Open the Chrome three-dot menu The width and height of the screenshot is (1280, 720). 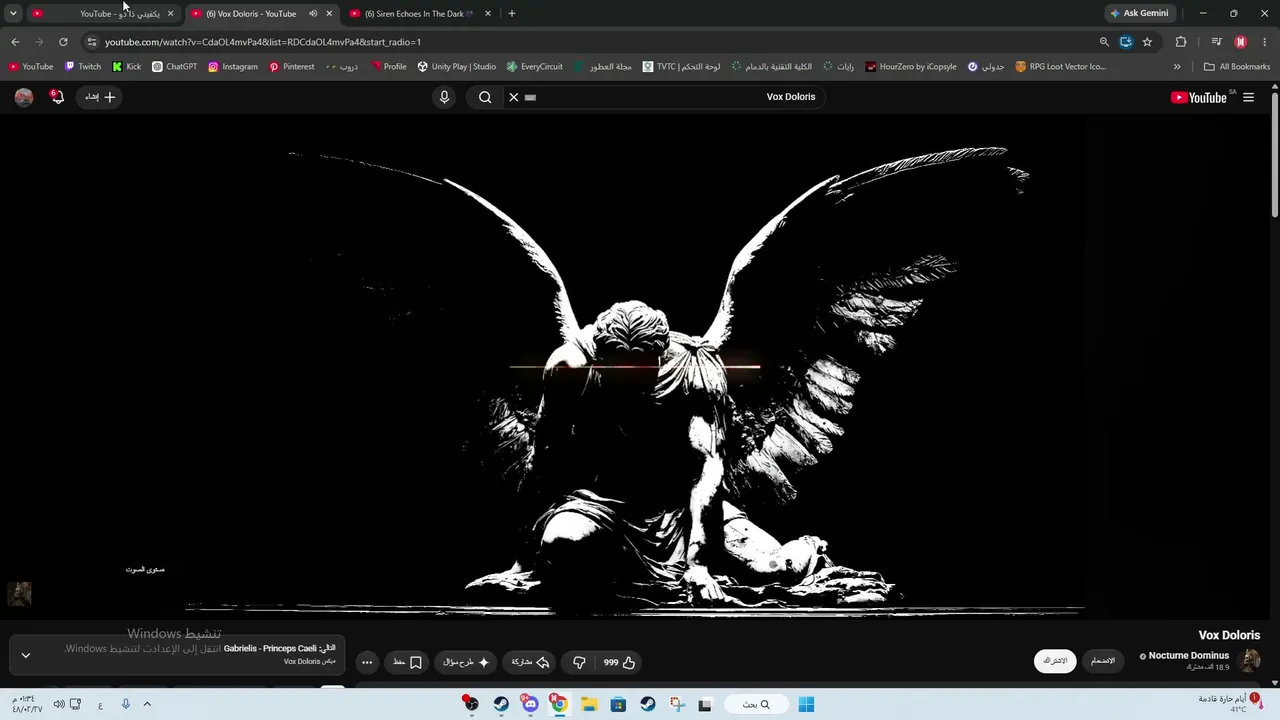tap(1265, 42)
